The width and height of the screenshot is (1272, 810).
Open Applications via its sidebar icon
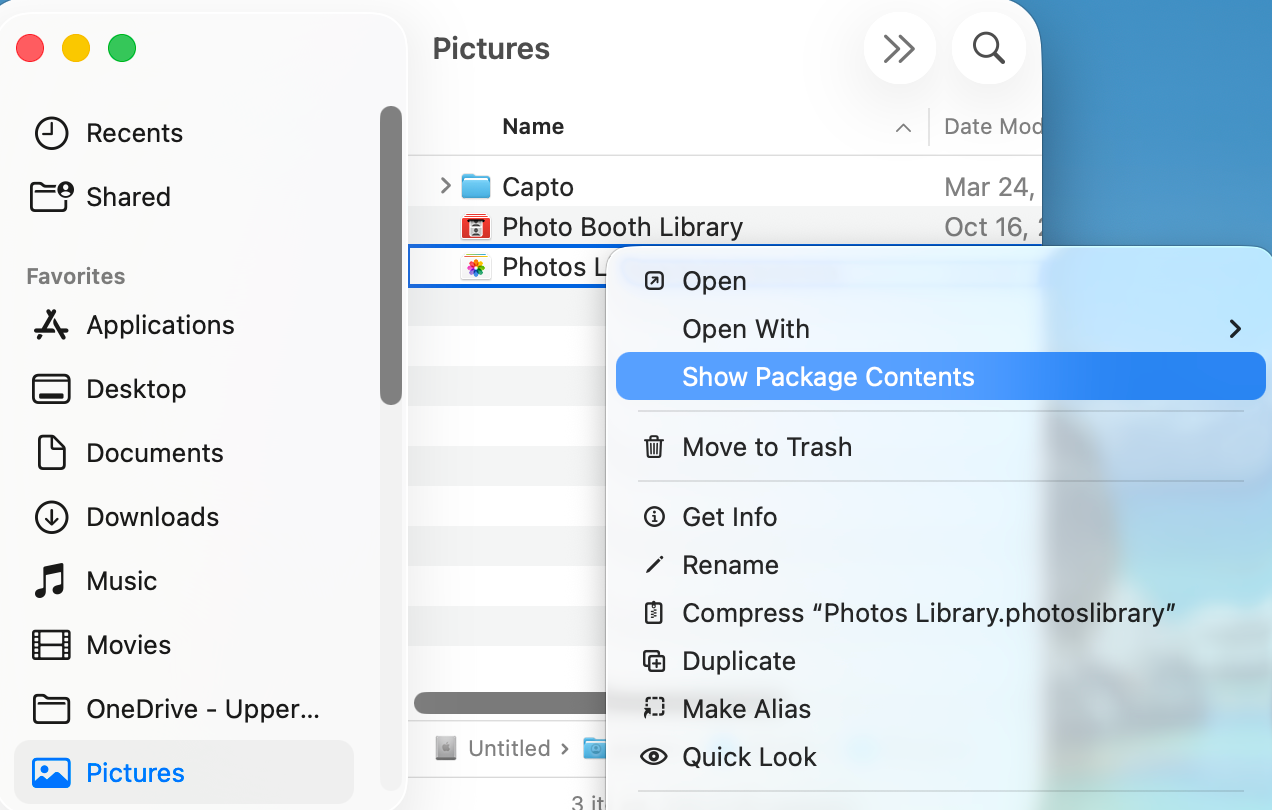pyautogui.click(x=51, y=325)
